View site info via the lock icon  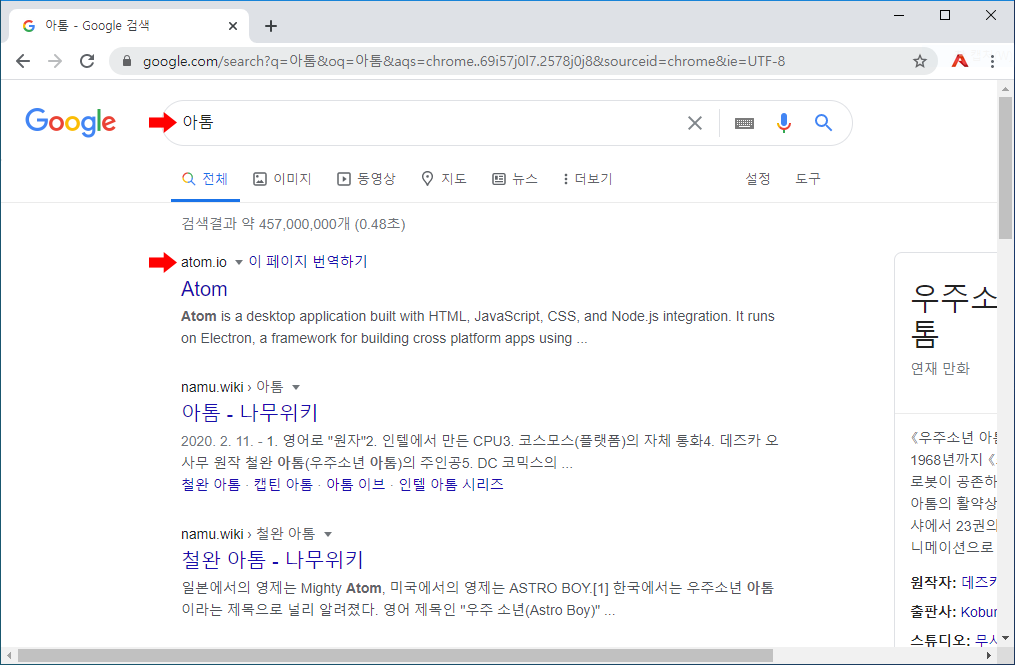pos(127,62)
